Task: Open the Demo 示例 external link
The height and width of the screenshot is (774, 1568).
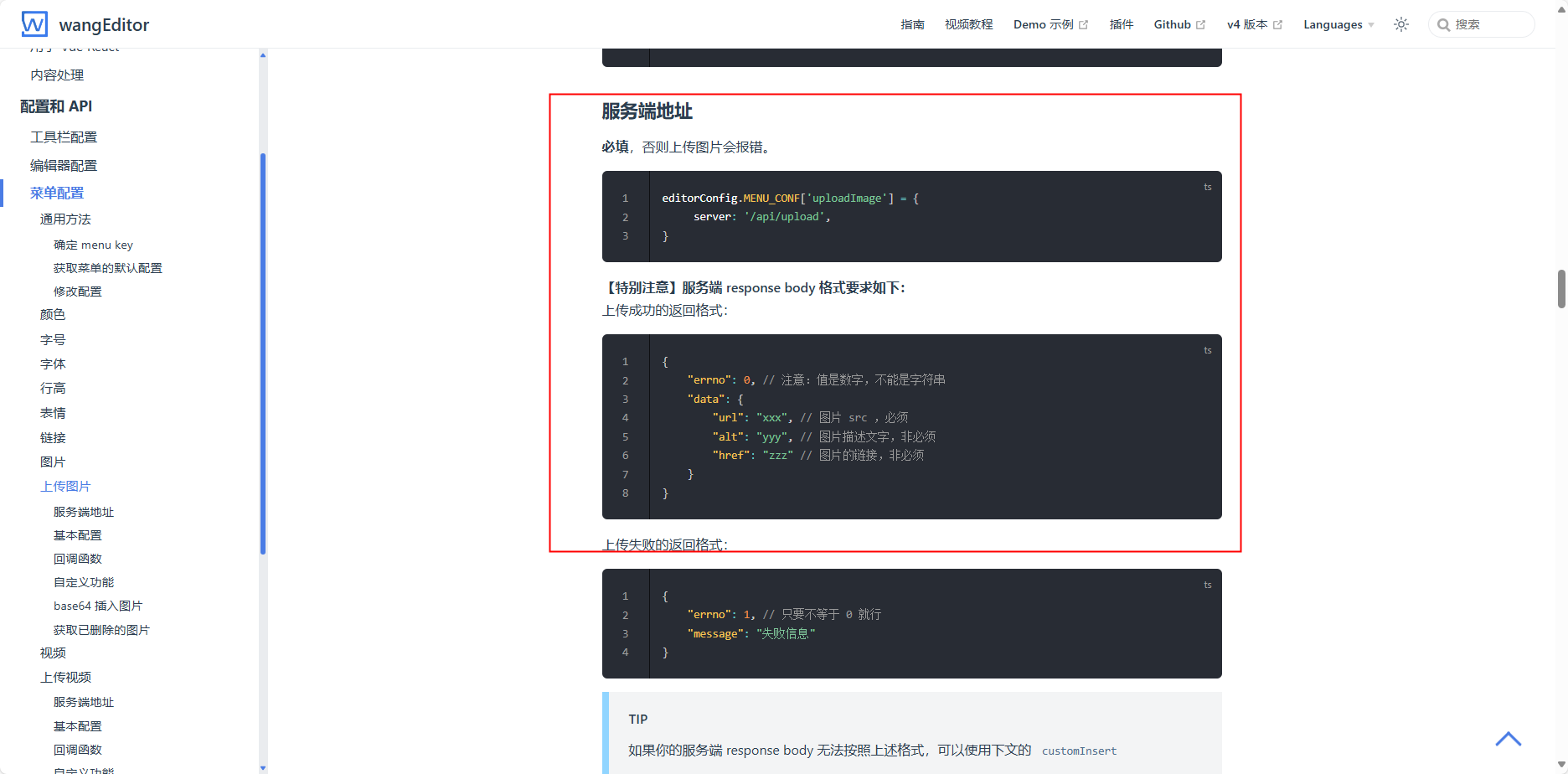Action: (1050, 24)
